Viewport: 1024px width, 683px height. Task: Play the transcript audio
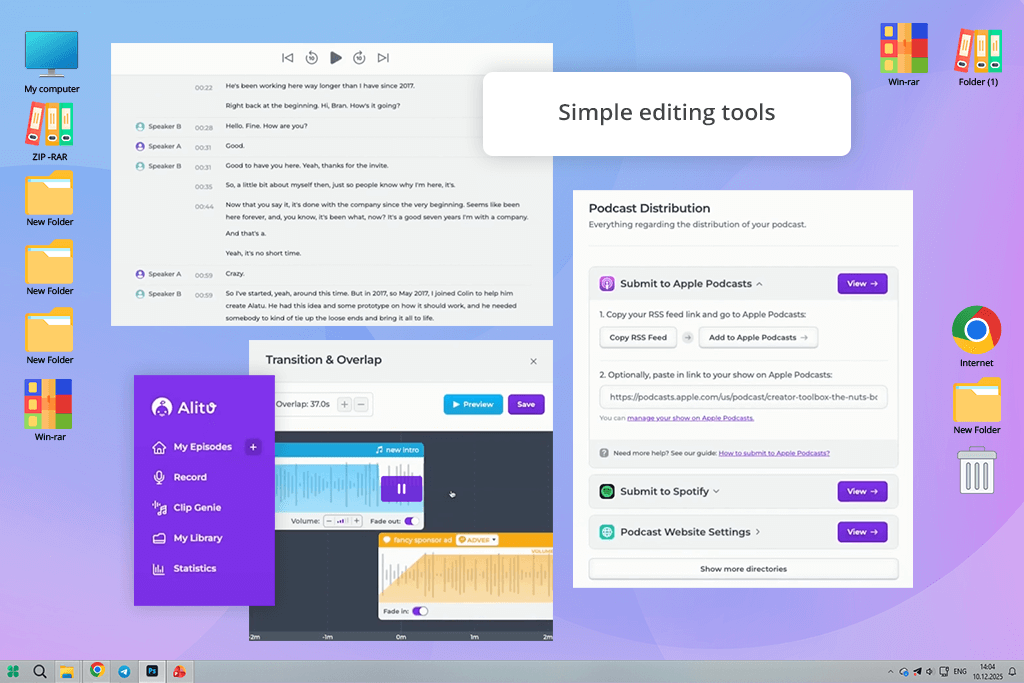[336, 58]
